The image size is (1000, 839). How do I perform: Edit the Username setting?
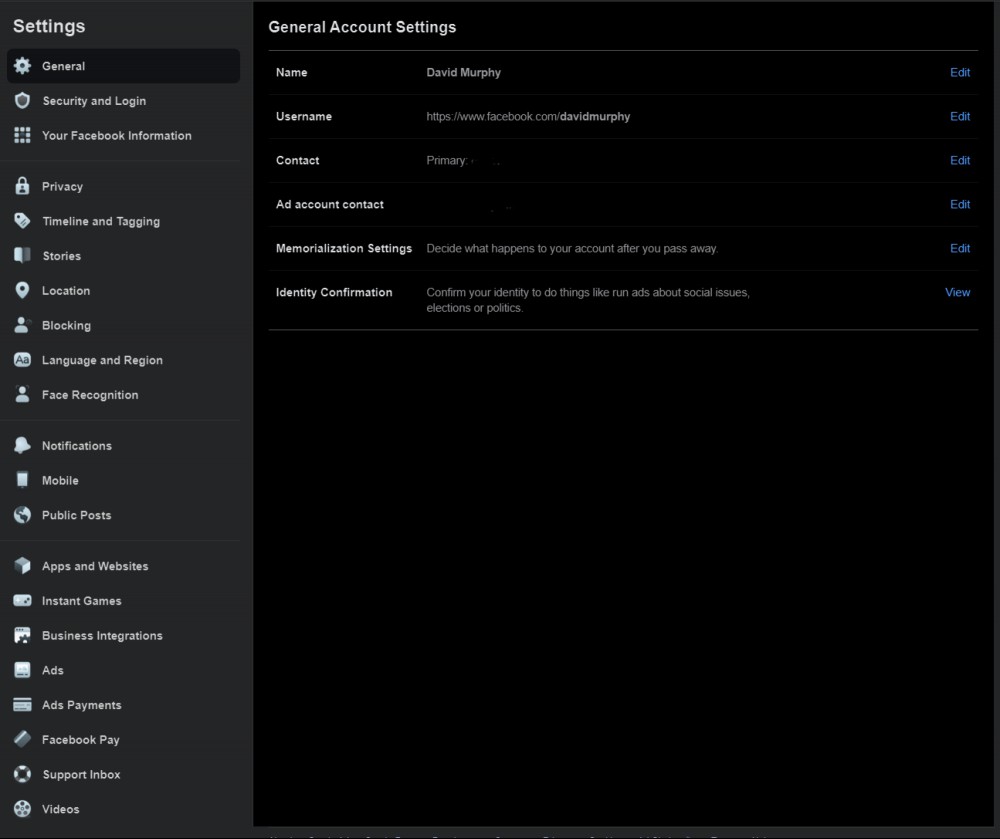coord(960,117)
